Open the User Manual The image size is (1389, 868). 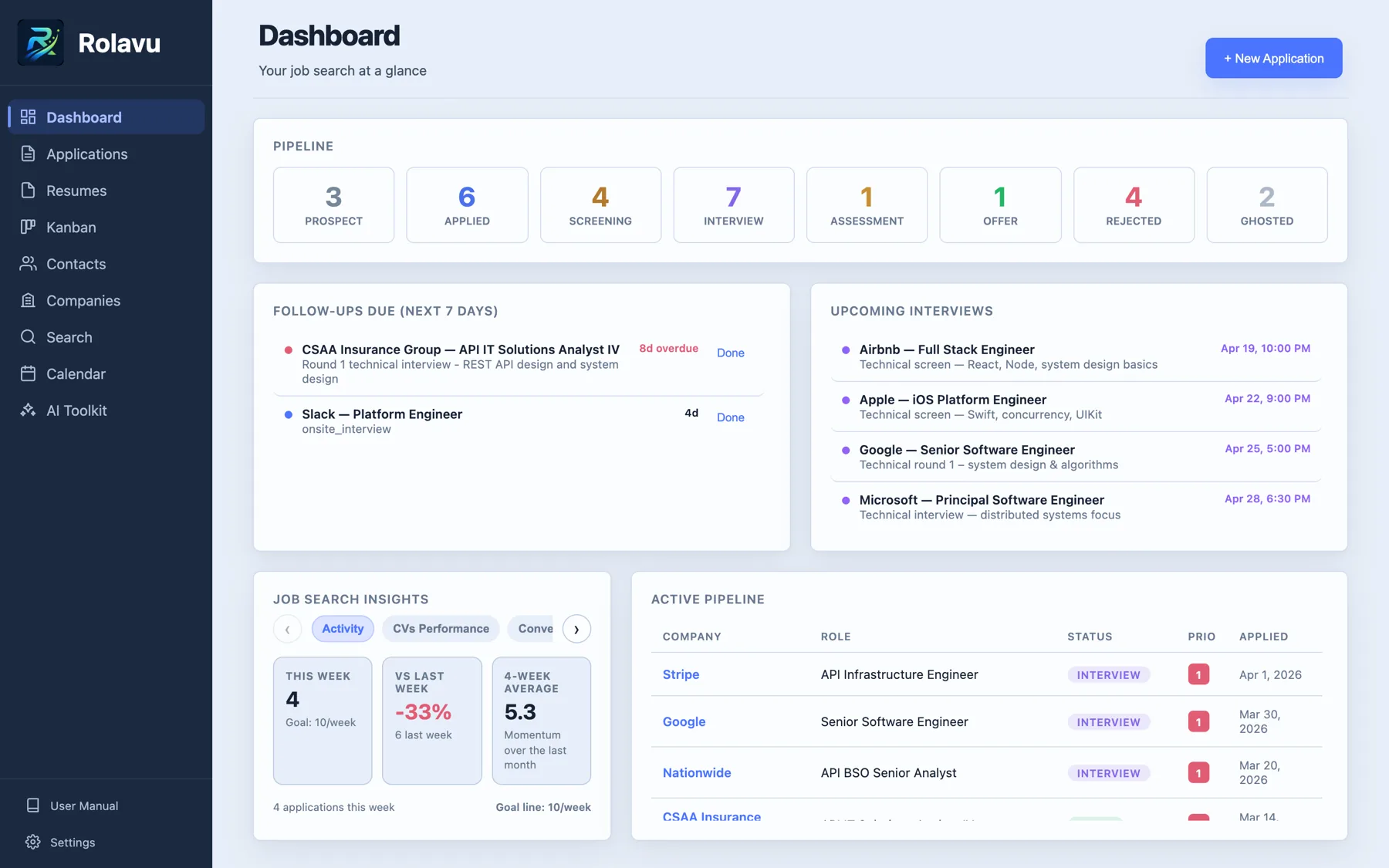click(x=83, y=805)
